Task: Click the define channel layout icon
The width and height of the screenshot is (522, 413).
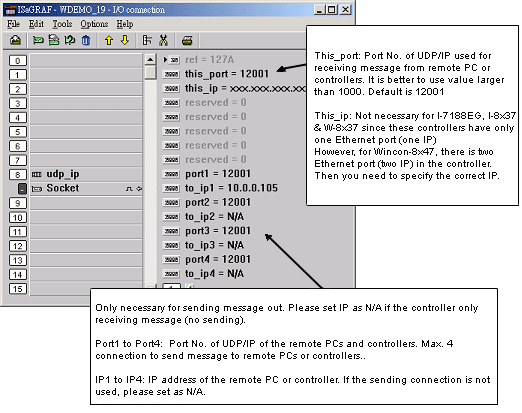Action: click(x=147, y=40)
